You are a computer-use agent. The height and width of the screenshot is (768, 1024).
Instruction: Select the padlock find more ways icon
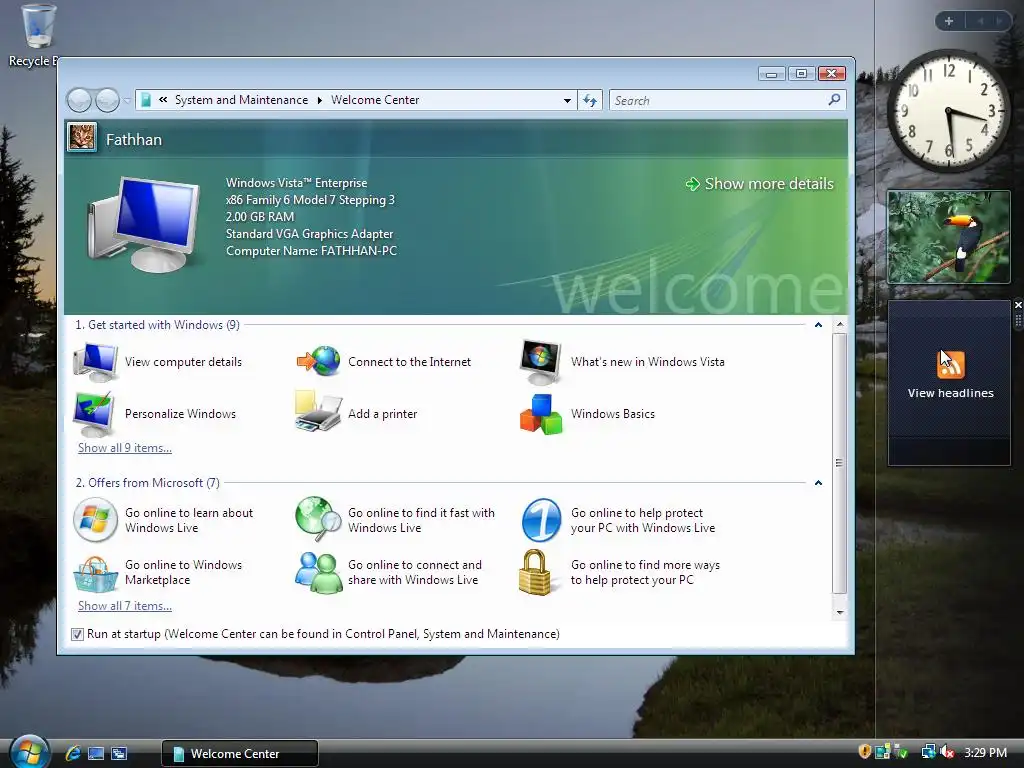point(535,572)
